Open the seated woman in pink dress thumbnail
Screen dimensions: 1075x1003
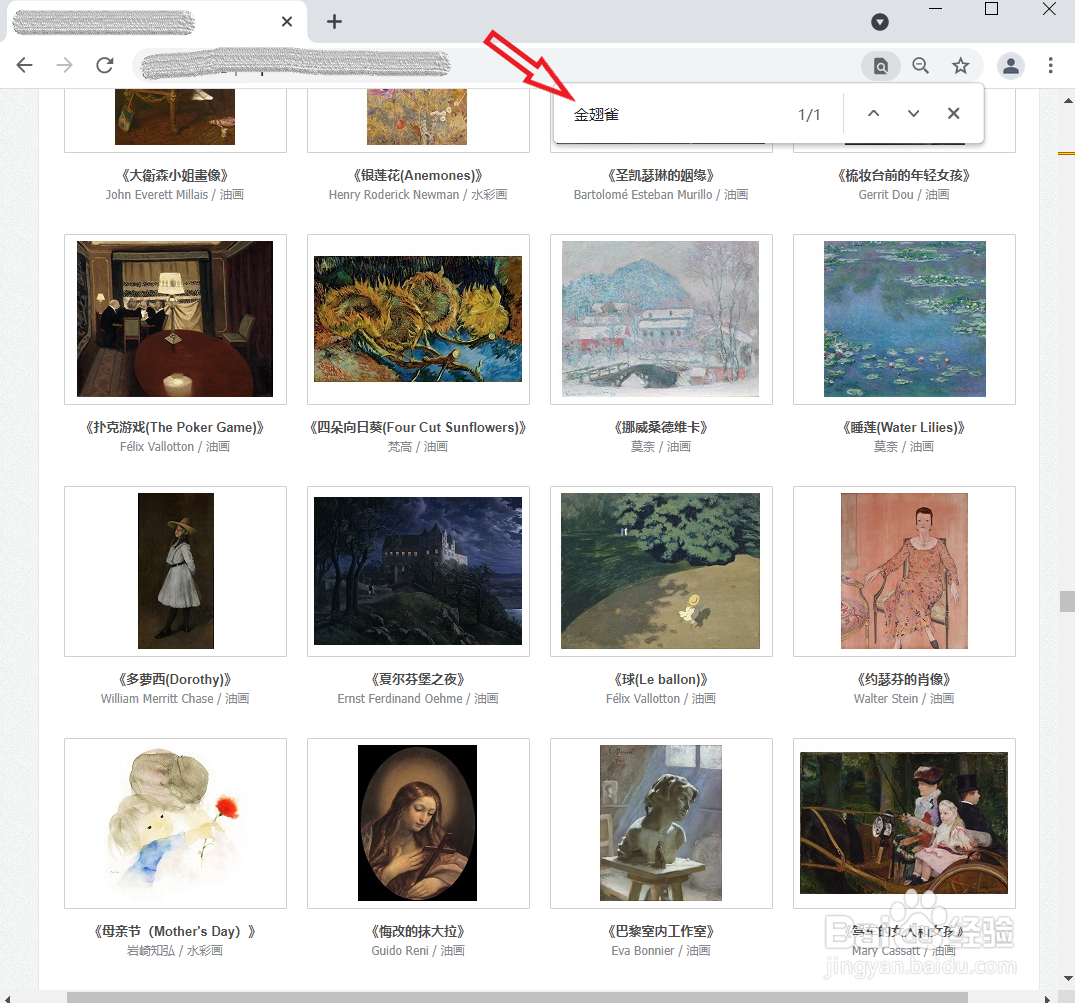click(x=904, y=571)
